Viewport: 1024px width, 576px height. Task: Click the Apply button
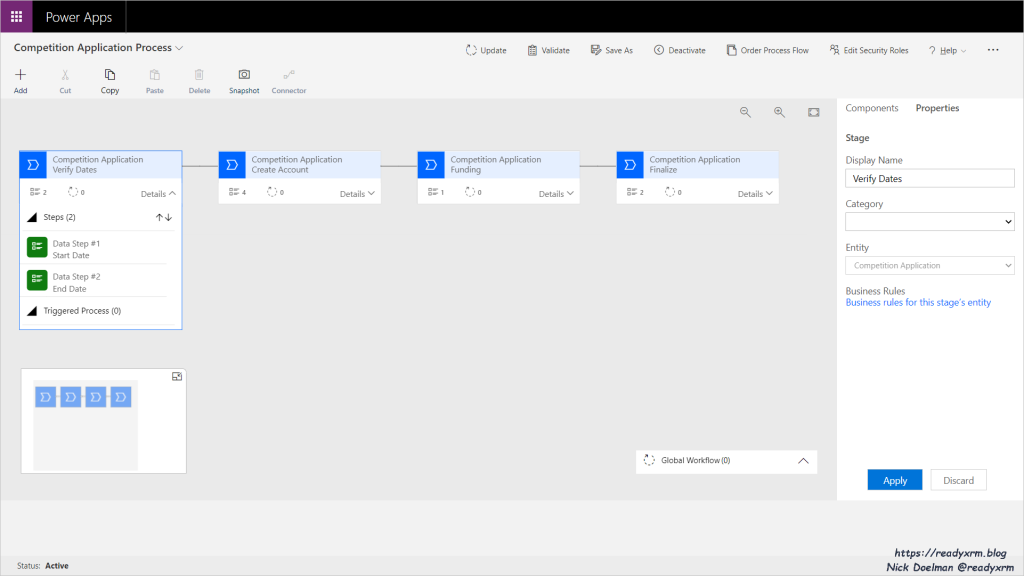tap(895, 480)
